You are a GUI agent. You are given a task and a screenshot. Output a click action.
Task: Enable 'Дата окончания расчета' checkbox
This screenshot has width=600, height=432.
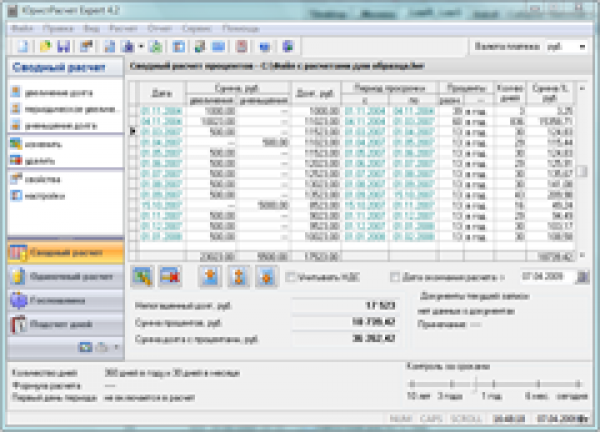(398, 275)
